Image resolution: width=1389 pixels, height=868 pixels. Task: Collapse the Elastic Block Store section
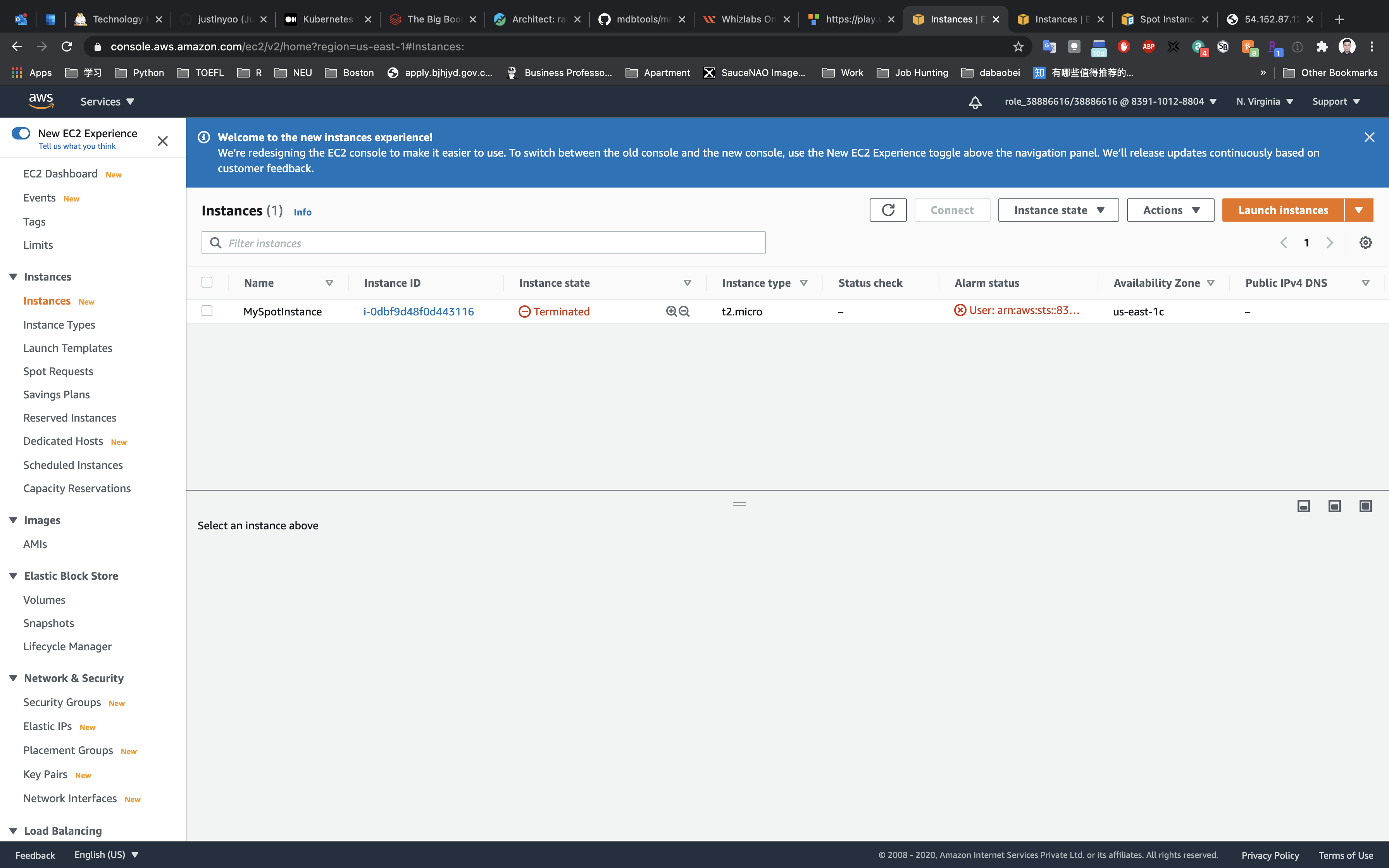tap(13, 576)
